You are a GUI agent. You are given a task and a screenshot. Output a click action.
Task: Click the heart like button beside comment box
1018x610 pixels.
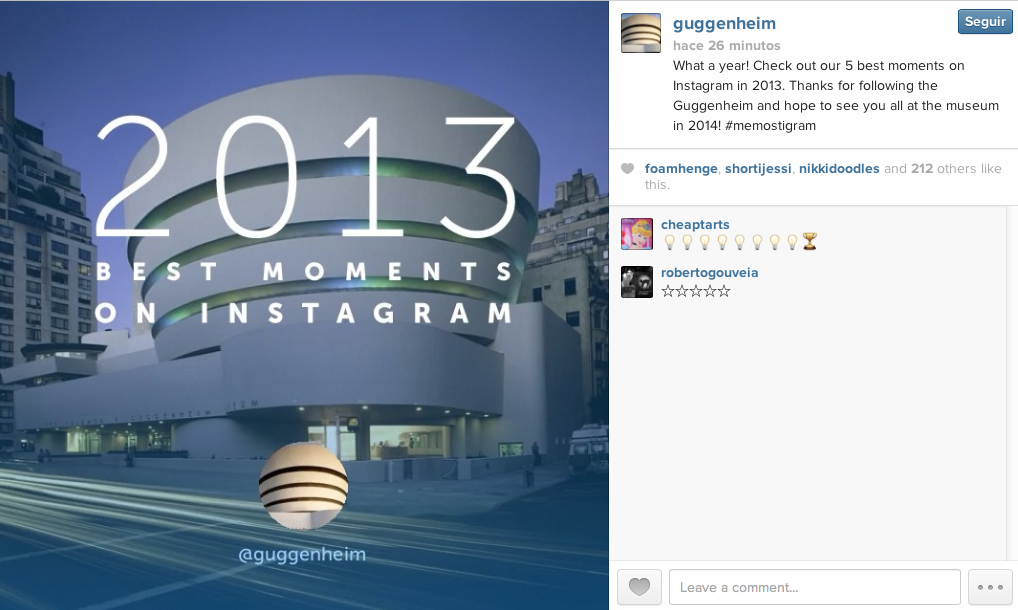click(639, 587)
